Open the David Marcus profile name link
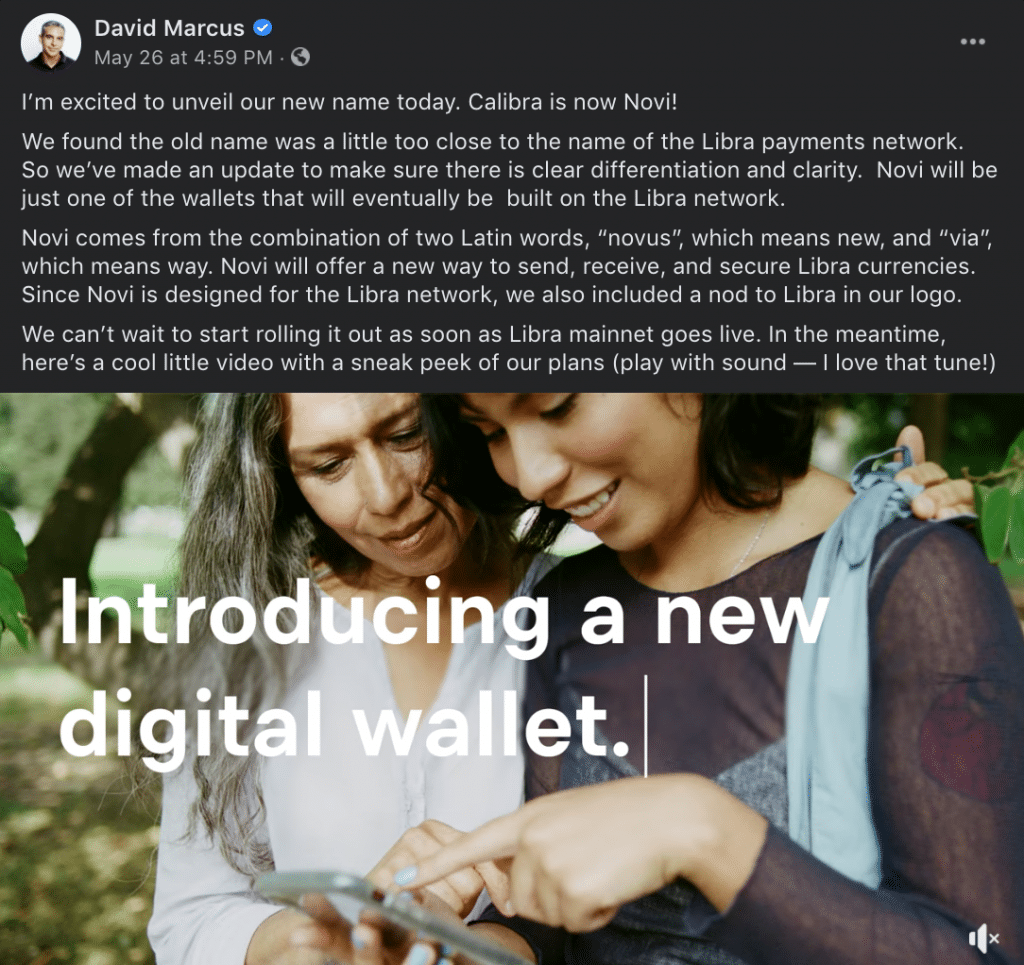Screen dimensions: 1024x965 click(169, 28)
